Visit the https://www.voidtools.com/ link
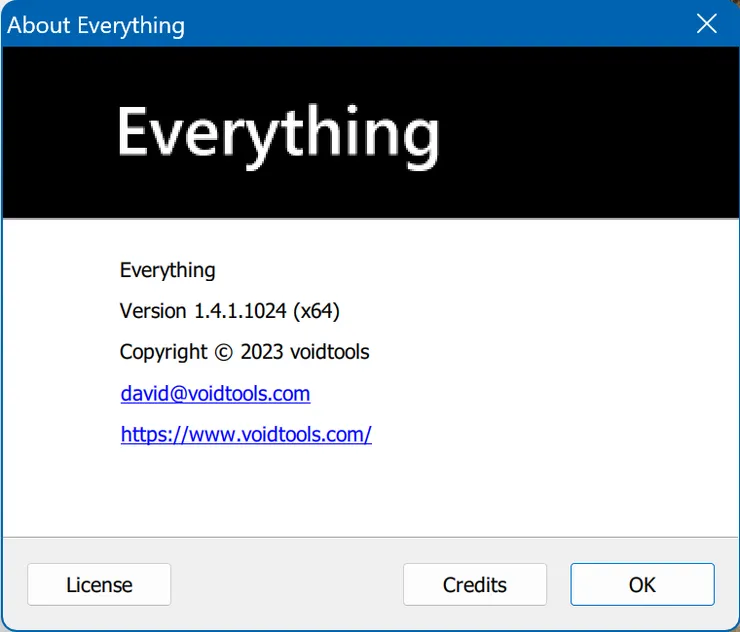The image size is (740, 632). pos(246,435)
